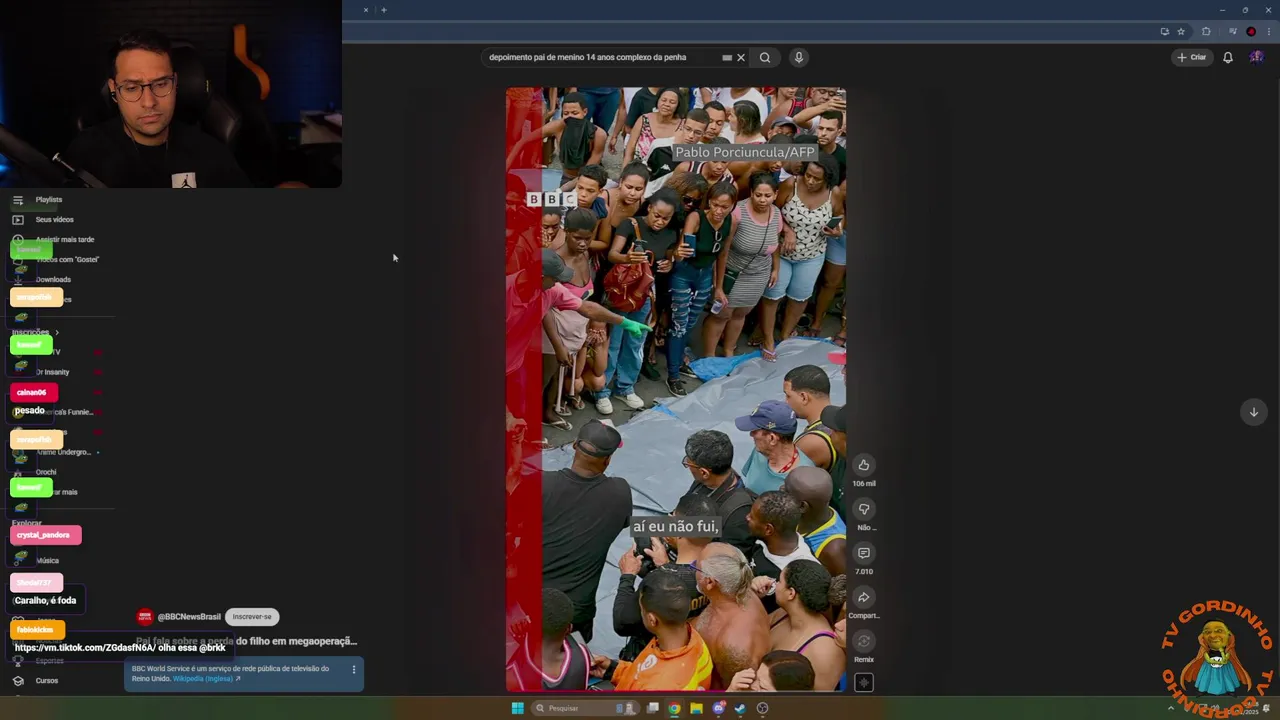
Task: Open the Remix option
Action: [863, 641]
